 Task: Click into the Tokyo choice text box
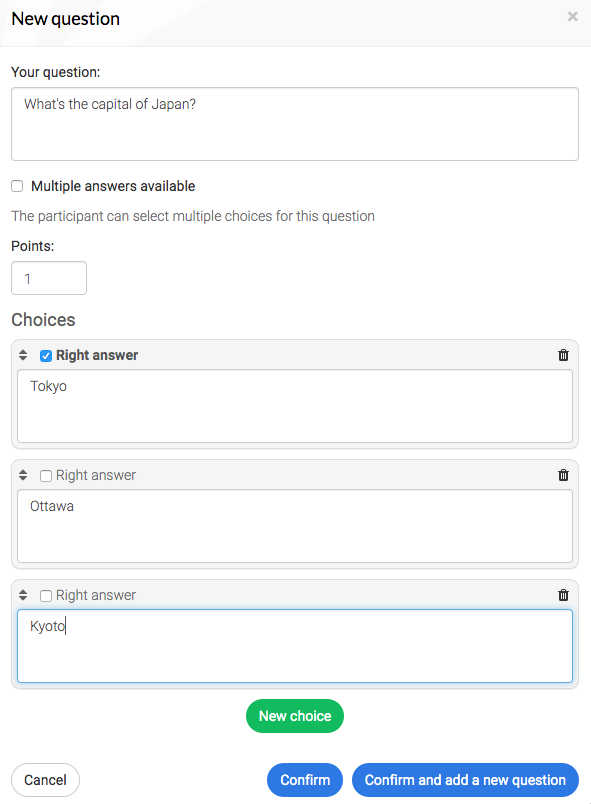click(x=295, y=406)
